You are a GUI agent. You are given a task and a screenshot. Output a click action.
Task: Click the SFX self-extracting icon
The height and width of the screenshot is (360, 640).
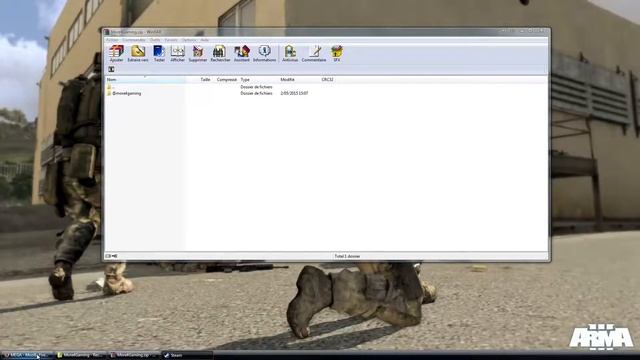(337, 53)
